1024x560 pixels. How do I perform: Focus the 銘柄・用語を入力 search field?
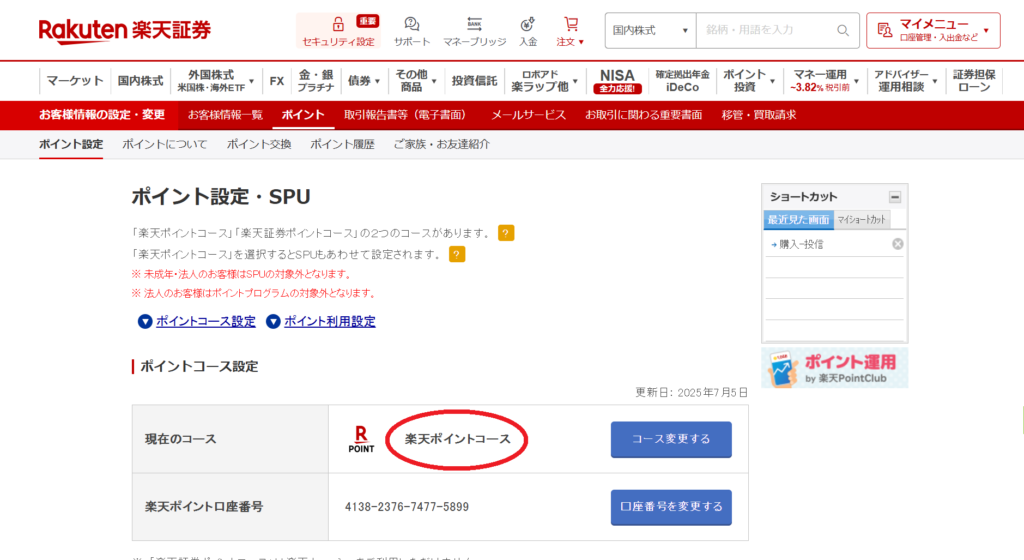767,30
